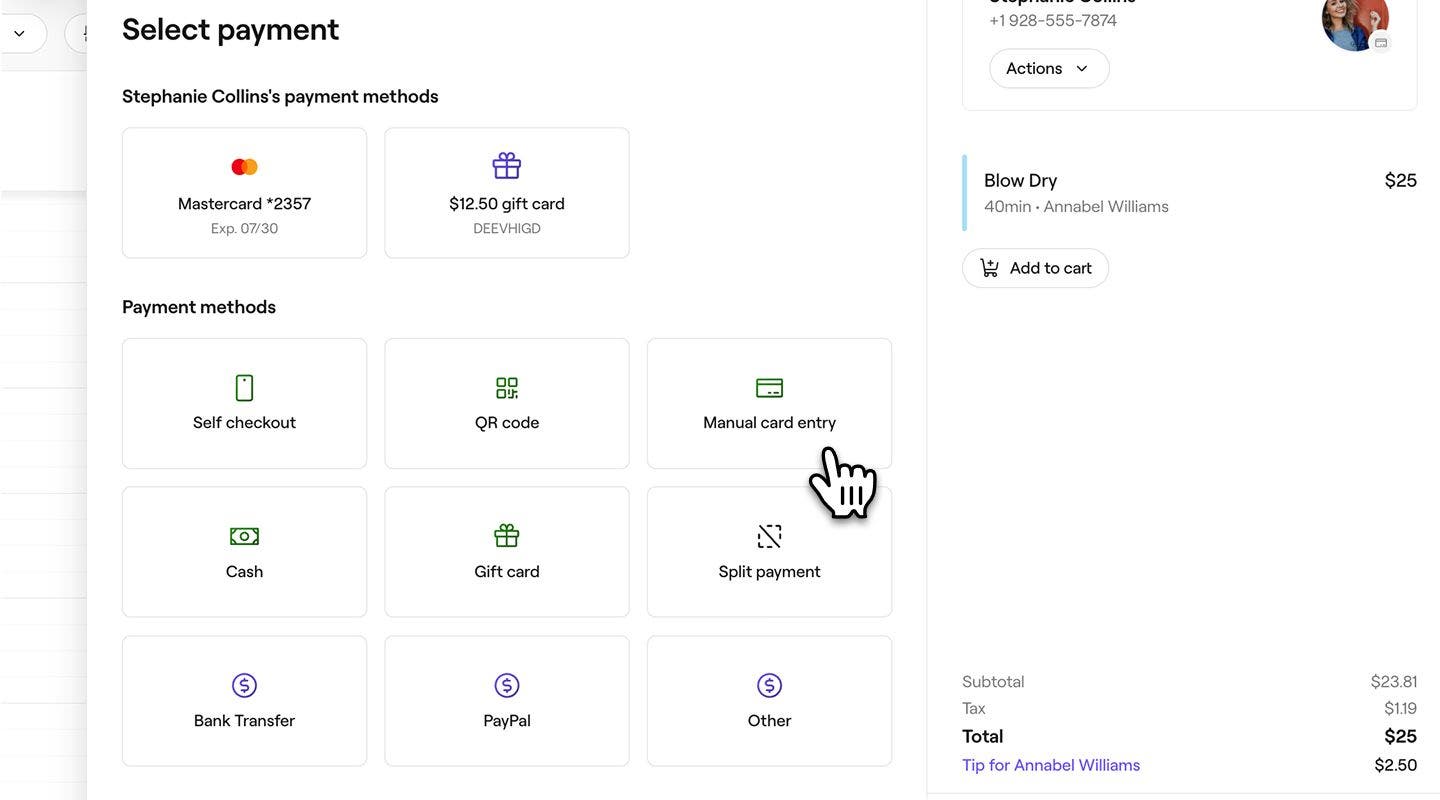Select the QR code icon
The image size is (1440, 800).
coord(507,388)
